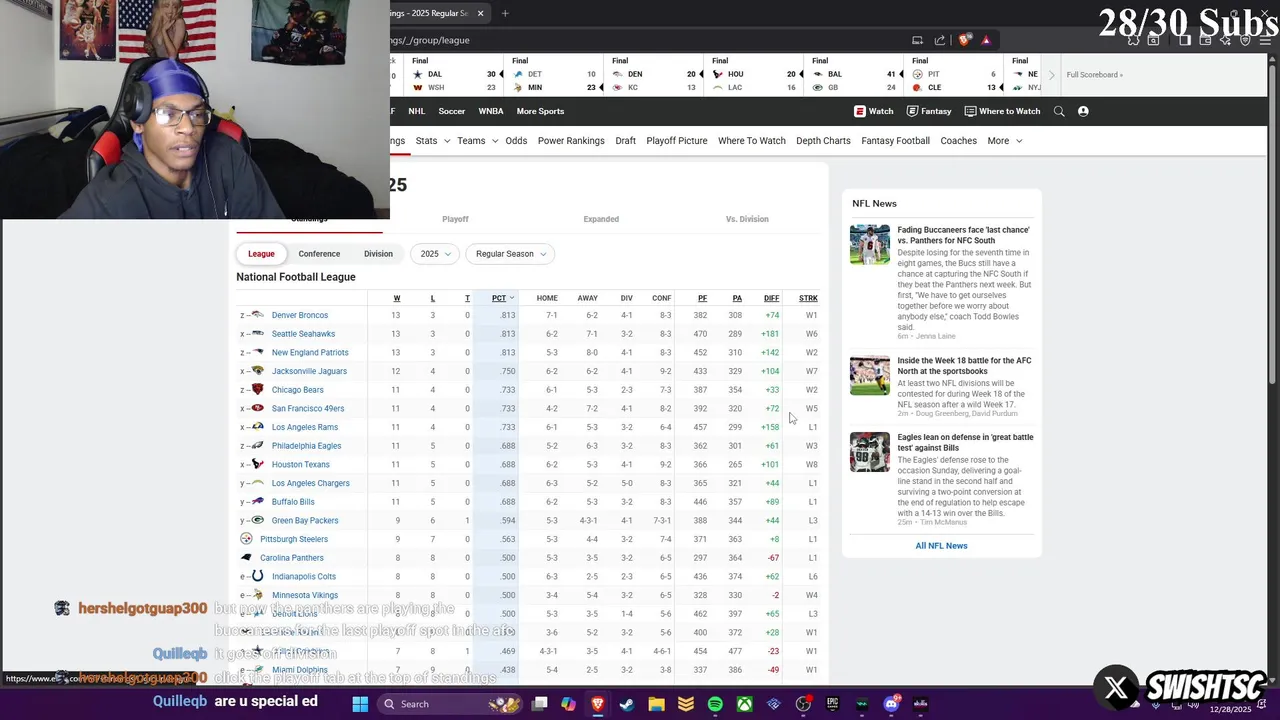Sort standings by STRK column
Viewport: 1280px width, 720px height.
[808, 298]
